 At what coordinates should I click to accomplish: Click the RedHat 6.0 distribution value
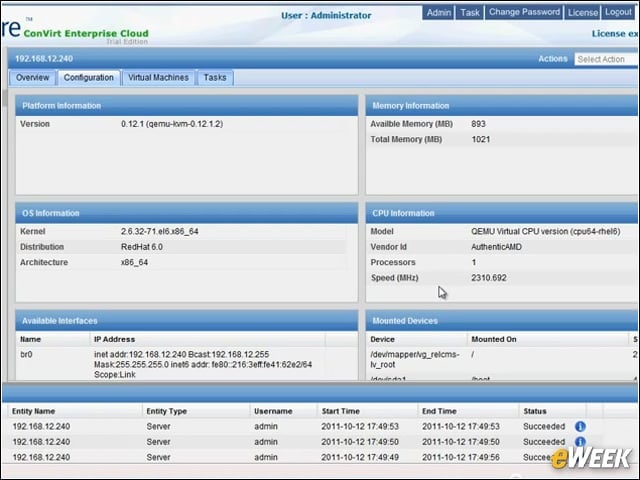pos(142,247)
